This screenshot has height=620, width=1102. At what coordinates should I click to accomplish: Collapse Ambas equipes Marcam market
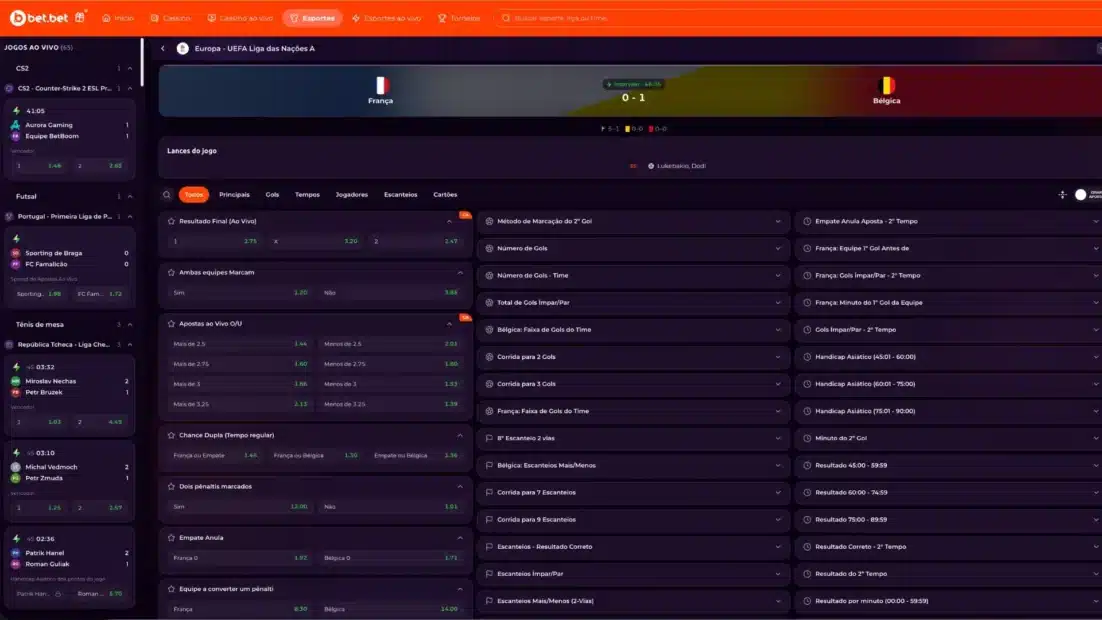point(460,273)
